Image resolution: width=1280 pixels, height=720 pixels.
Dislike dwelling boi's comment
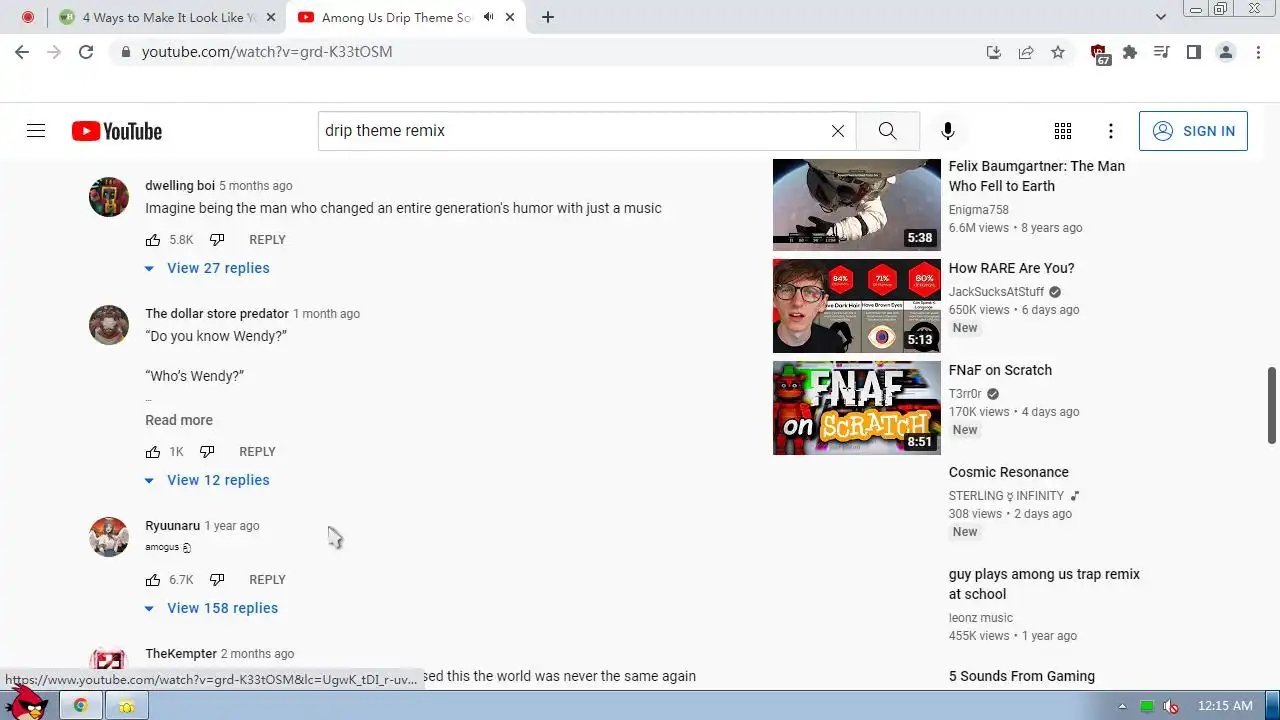(x=217, y=240)
